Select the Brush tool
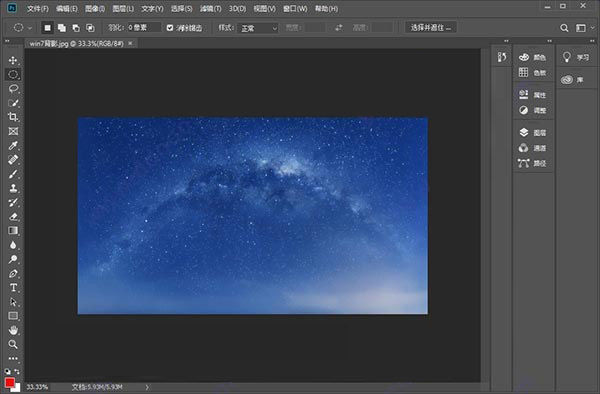 tap(13, 174)
